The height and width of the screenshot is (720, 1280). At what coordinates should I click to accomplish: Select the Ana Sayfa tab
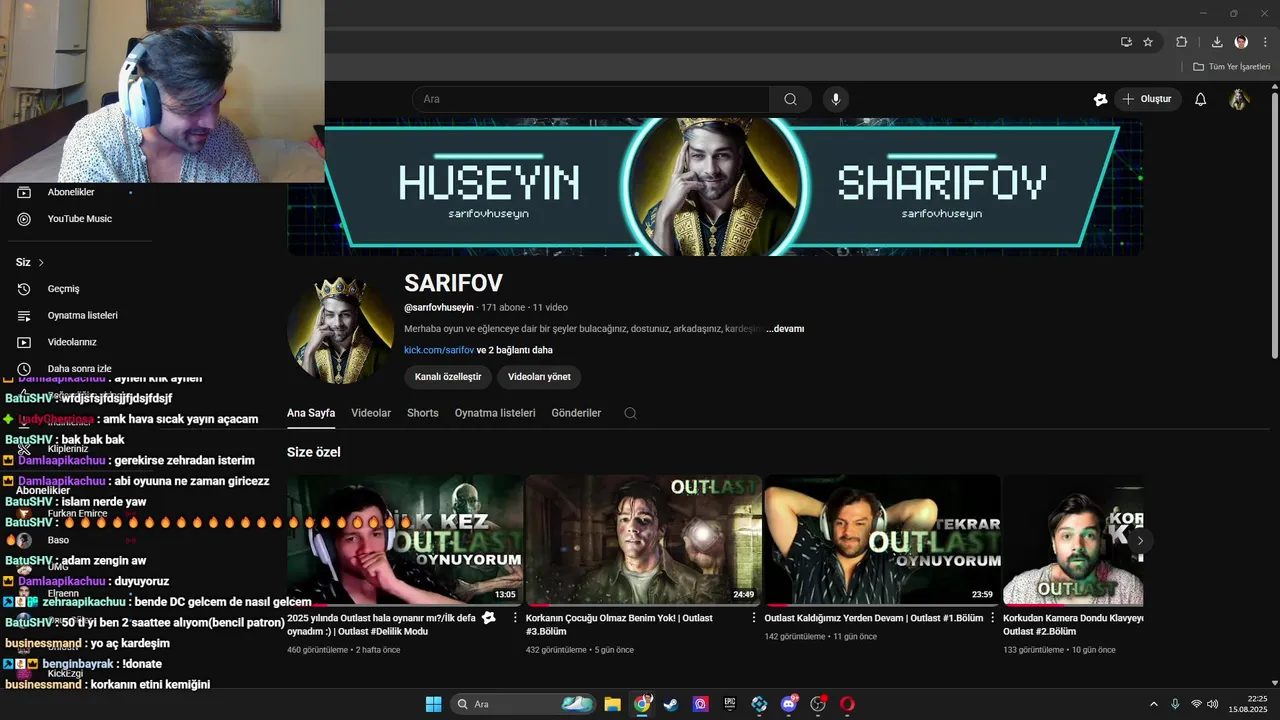[311, 413]
